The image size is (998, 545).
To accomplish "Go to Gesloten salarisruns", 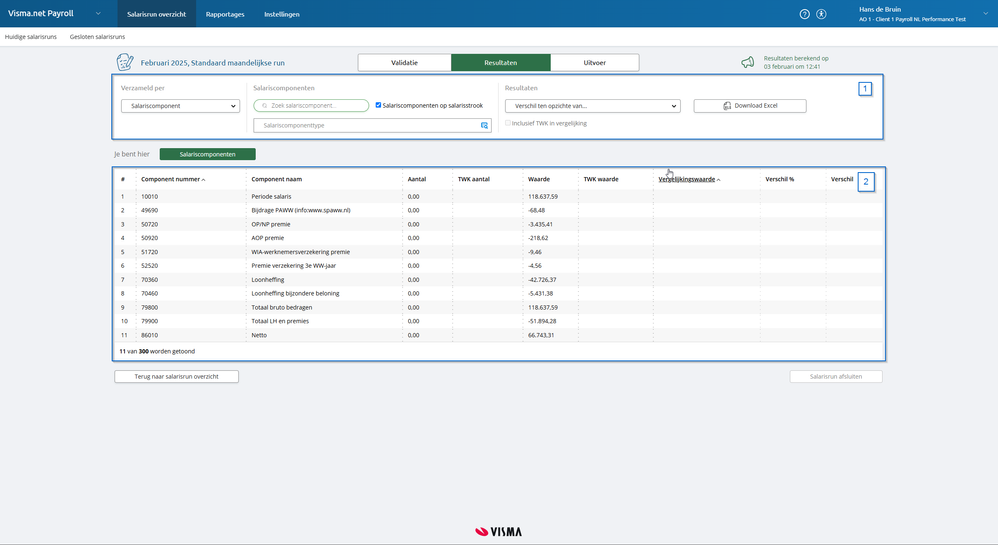I will coord(97,37).
